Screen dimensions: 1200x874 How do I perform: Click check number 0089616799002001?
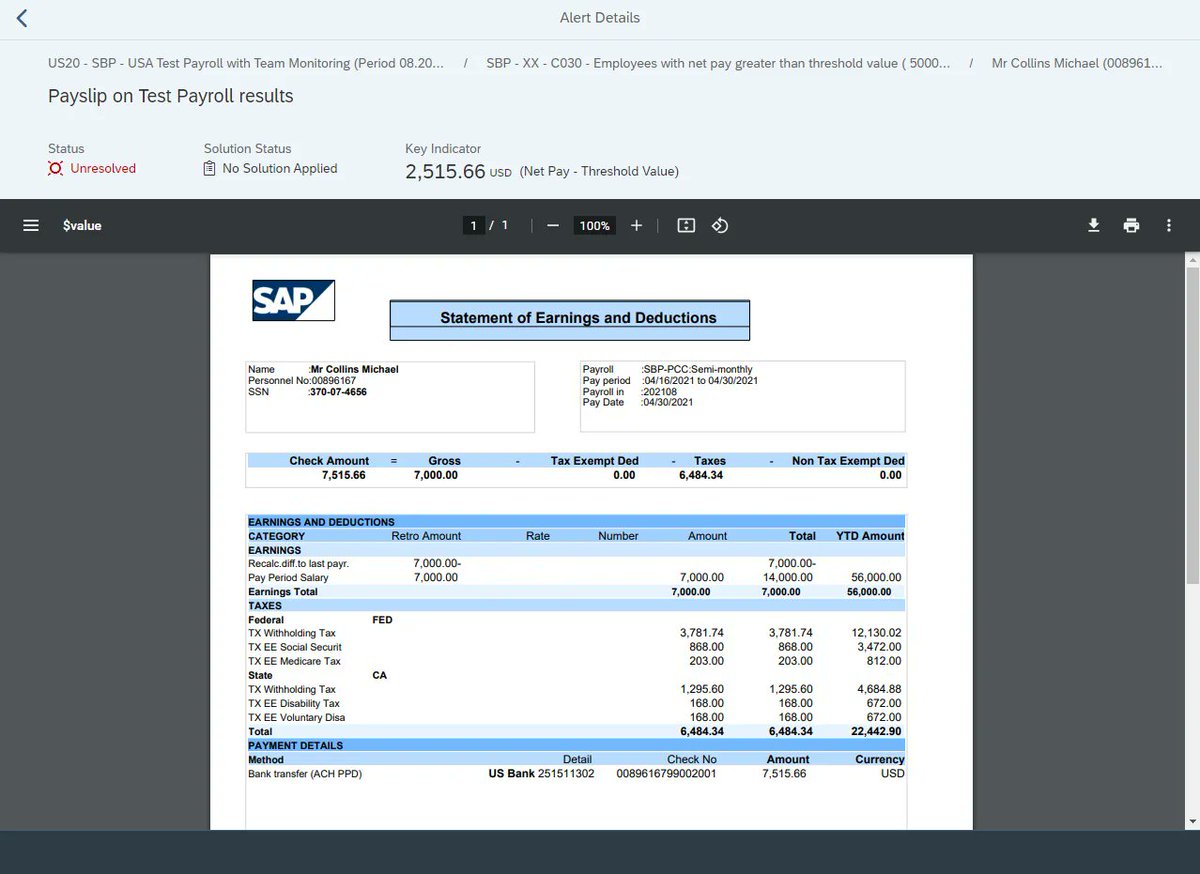click(x=666, y=774)
